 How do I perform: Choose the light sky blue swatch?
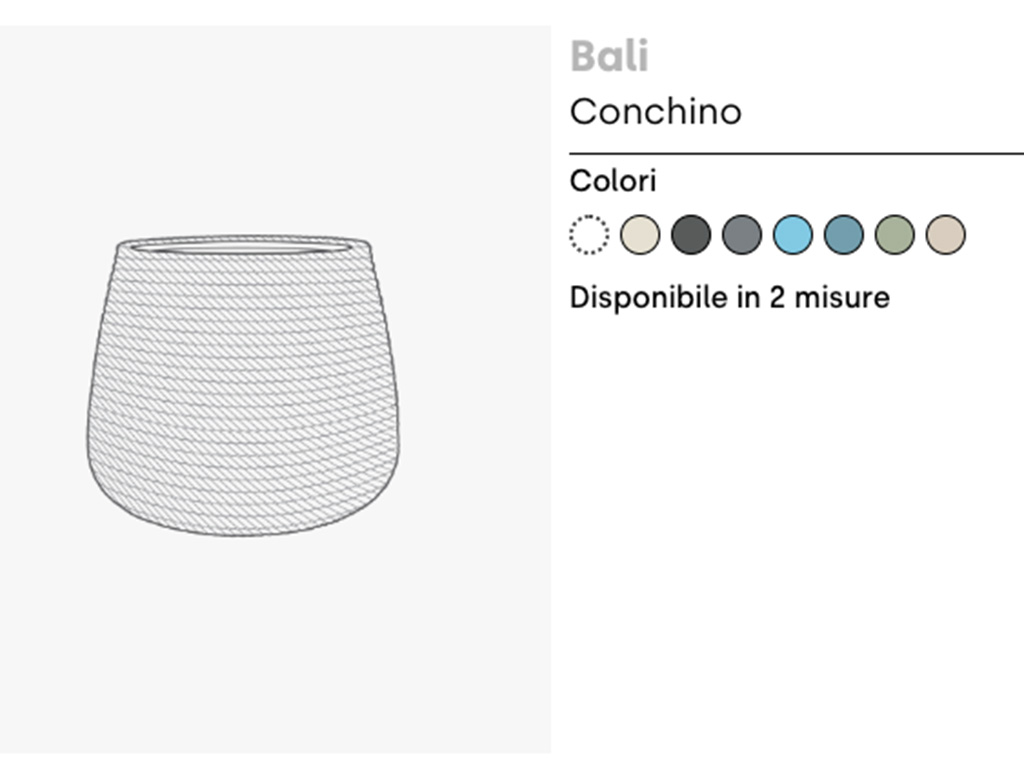(x=793, y=235)
